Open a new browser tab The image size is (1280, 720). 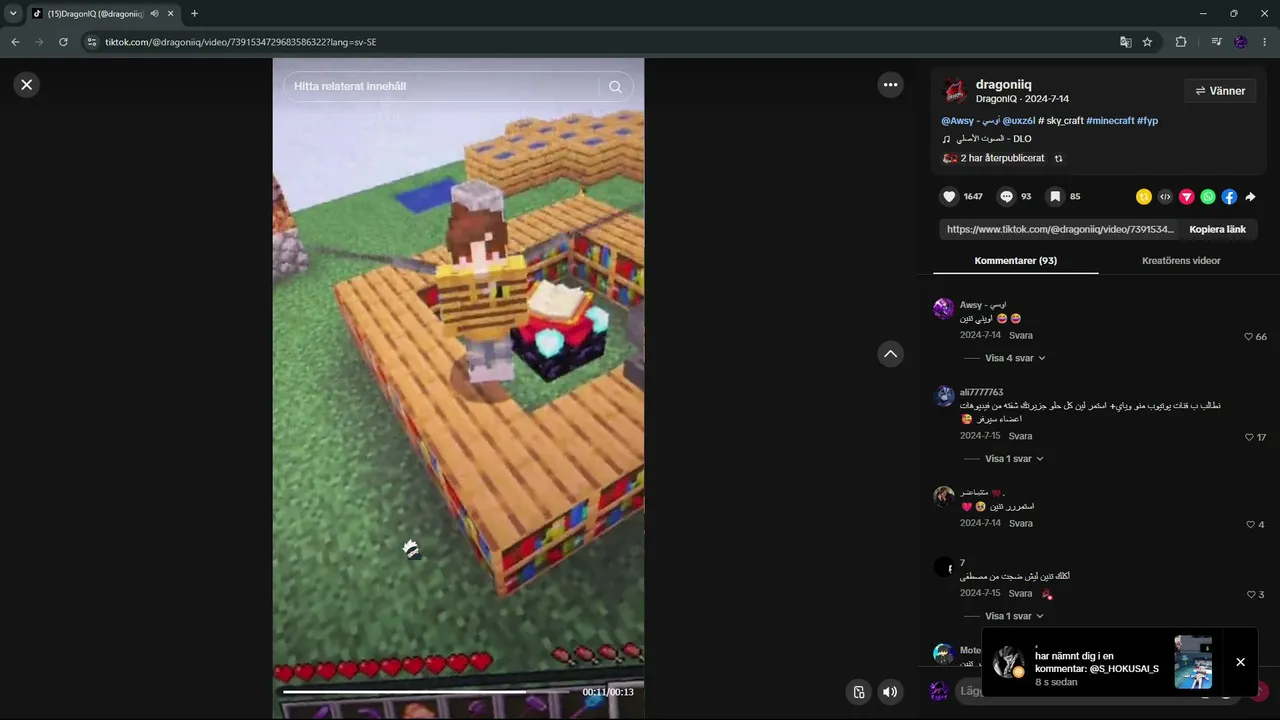pos(194,14)
